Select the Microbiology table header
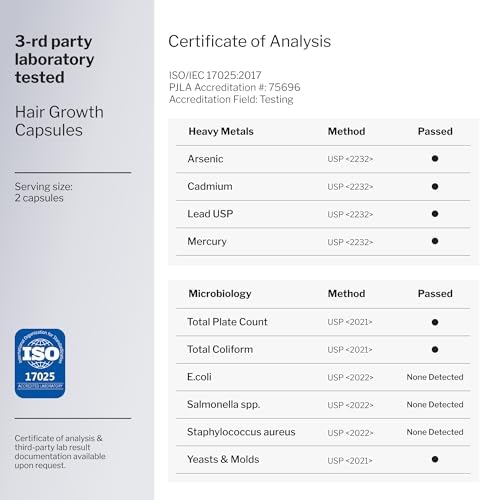This screenshot has width=480, height=500. pos(220,294)
